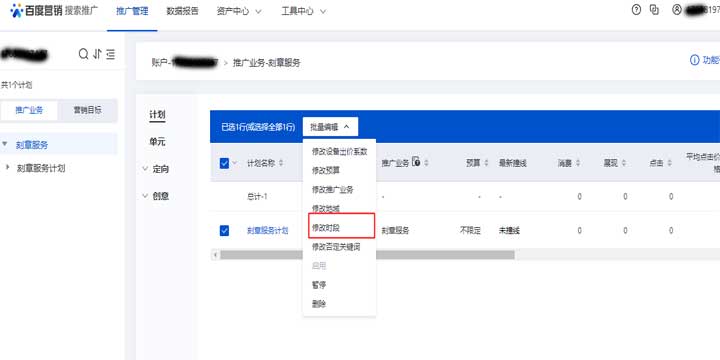Screen dimensions: 720x360
Task: Sort the table by 计划名称 column arrows
Action: pyautogui.click(x=281, y=163)
